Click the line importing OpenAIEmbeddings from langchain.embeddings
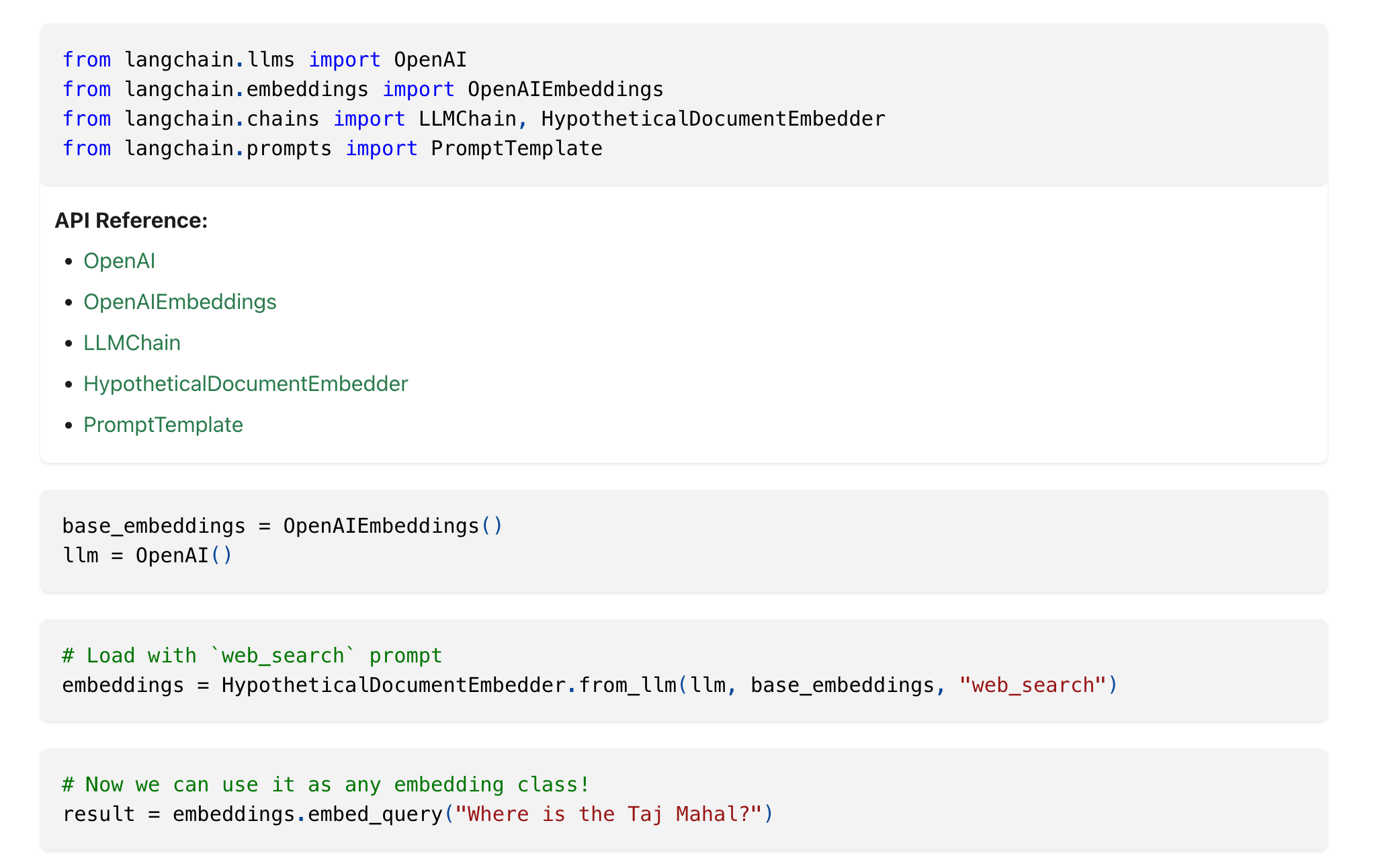1376x868 pixels. [363, 89]
